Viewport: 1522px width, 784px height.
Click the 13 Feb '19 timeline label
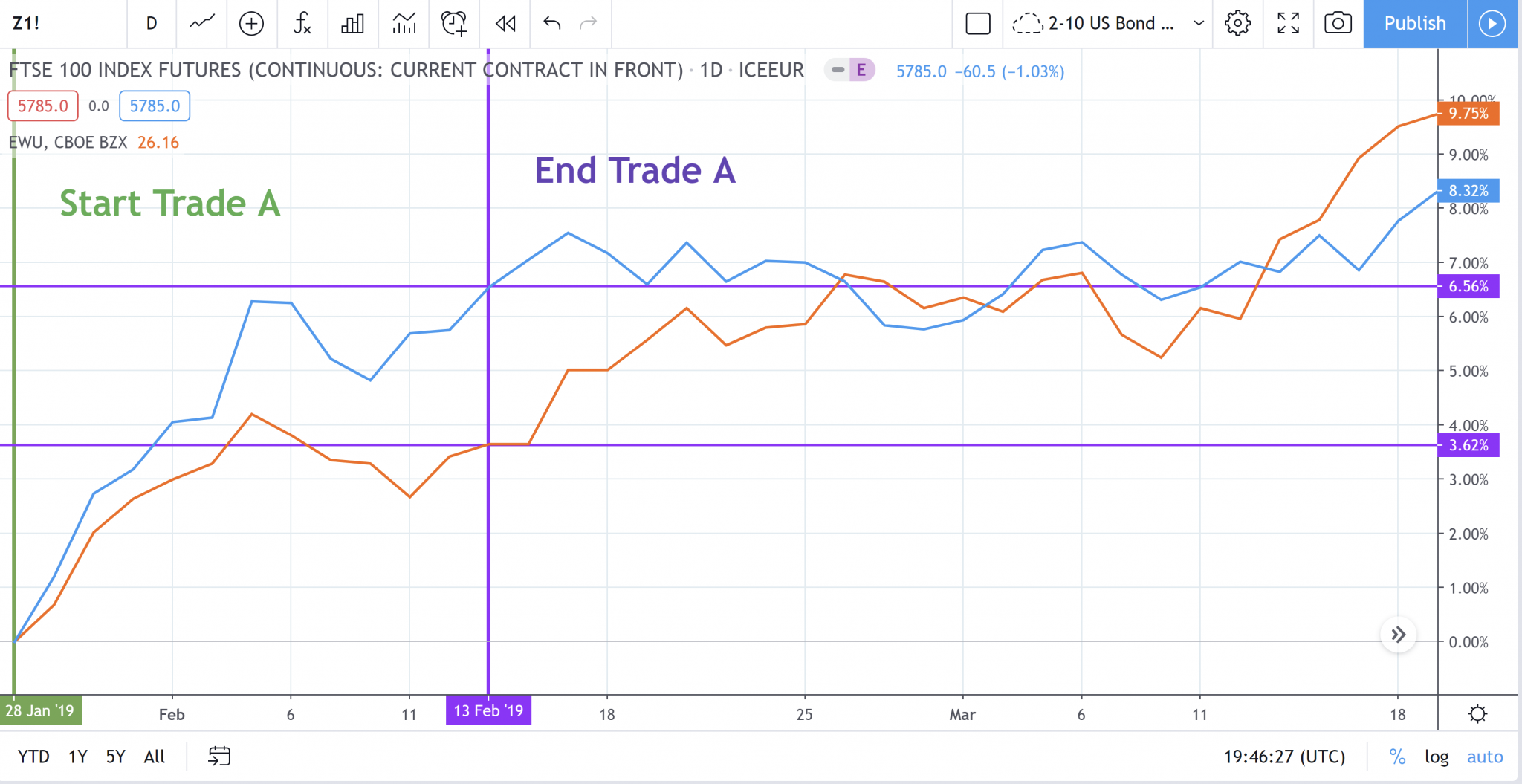pos(488,710)
